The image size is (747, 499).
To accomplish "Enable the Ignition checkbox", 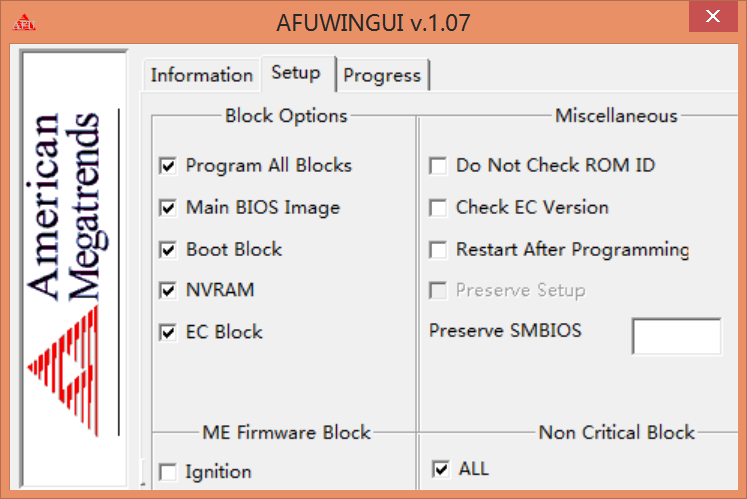I will 168,472.
